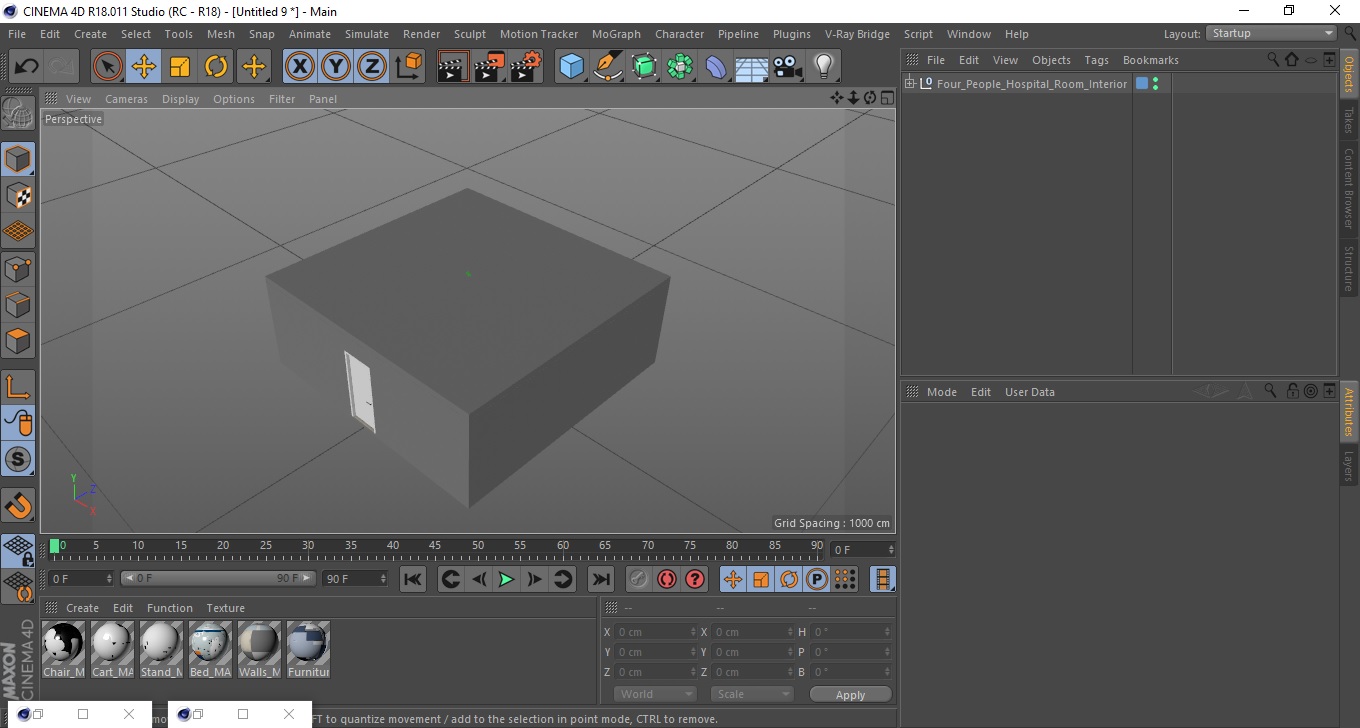Viewport: 1360px width, 728px height.
Task: Toggle Z axis lock
Action: click(372, 67)
